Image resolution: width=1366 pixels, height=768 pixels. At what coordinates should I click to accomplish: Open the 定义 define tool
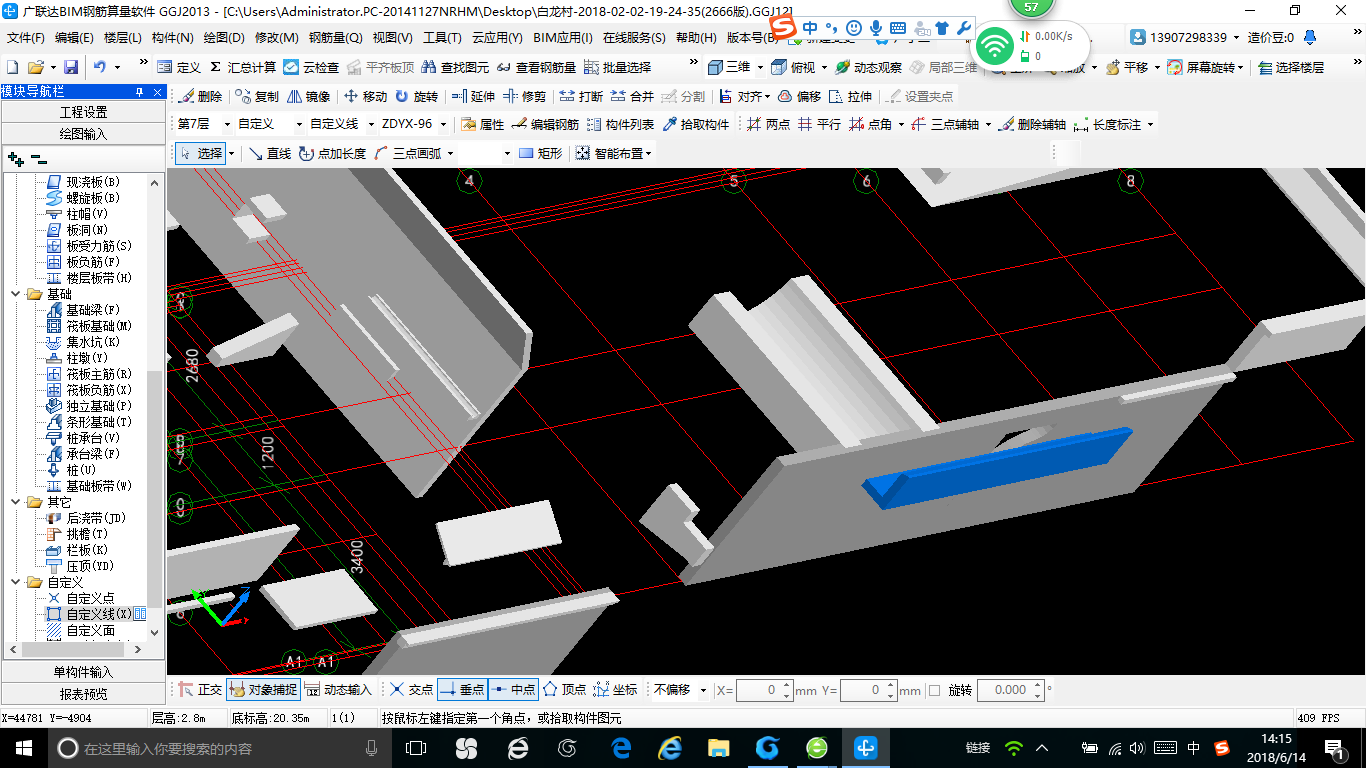[179, 67]
